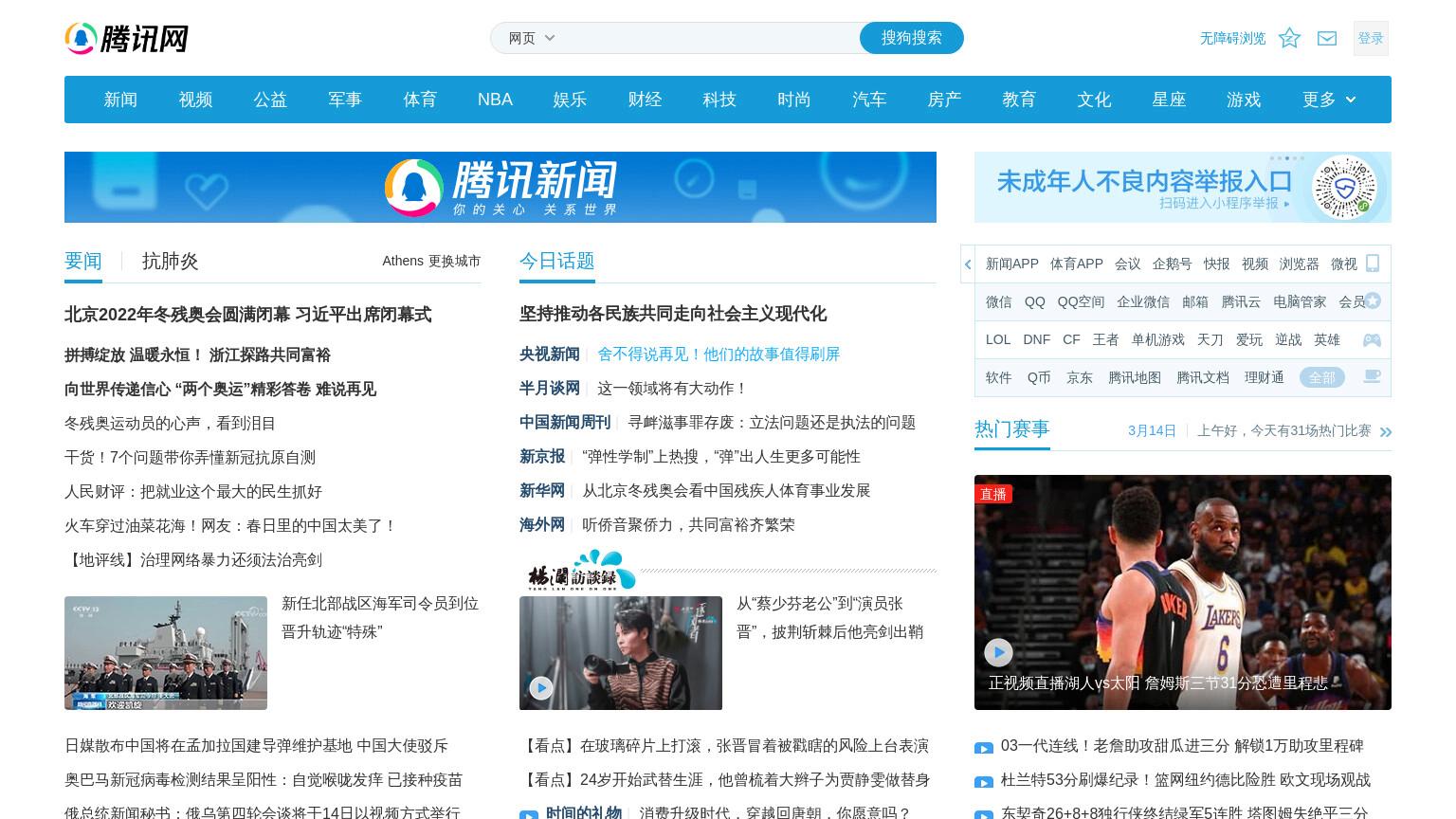Open the mail envelope icon
This screenshot has height=819, width=1456.
(x=1327, y=38)
